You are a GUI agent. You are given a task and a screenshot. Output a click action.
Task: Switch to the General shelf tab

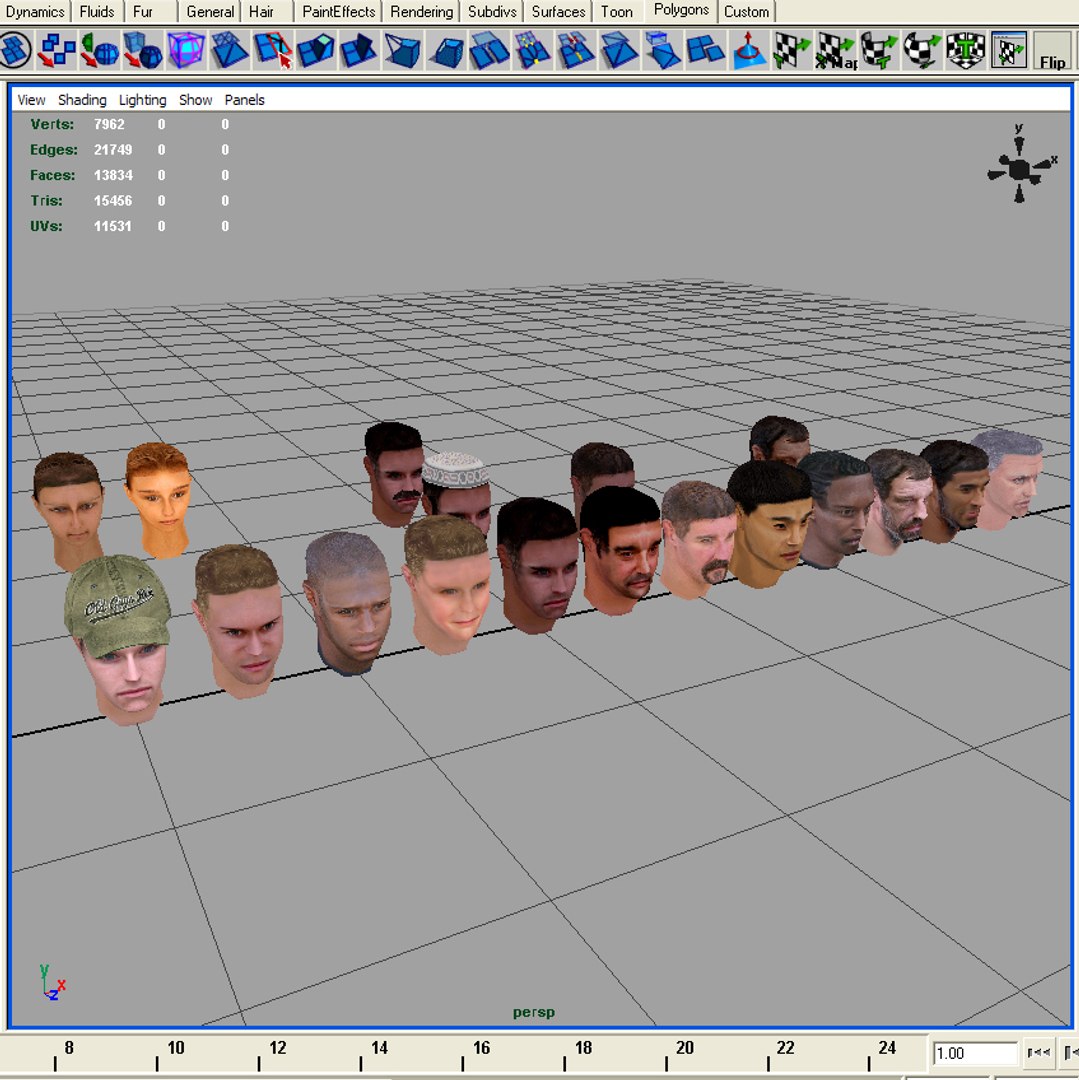pos(210,12)
